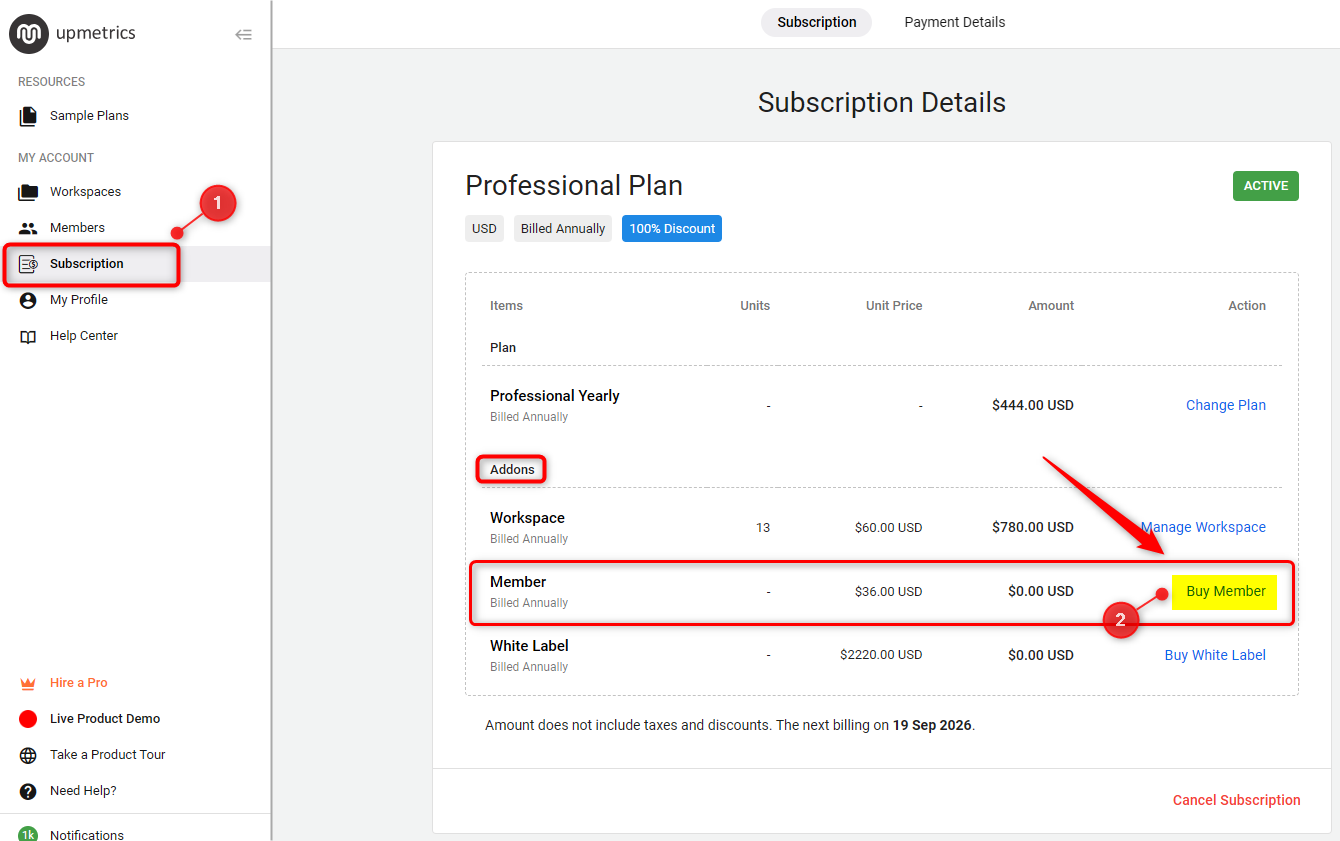Screen dimensions: 1340x841
Task: Click the Subscription Details title
Action: point(882,102)
